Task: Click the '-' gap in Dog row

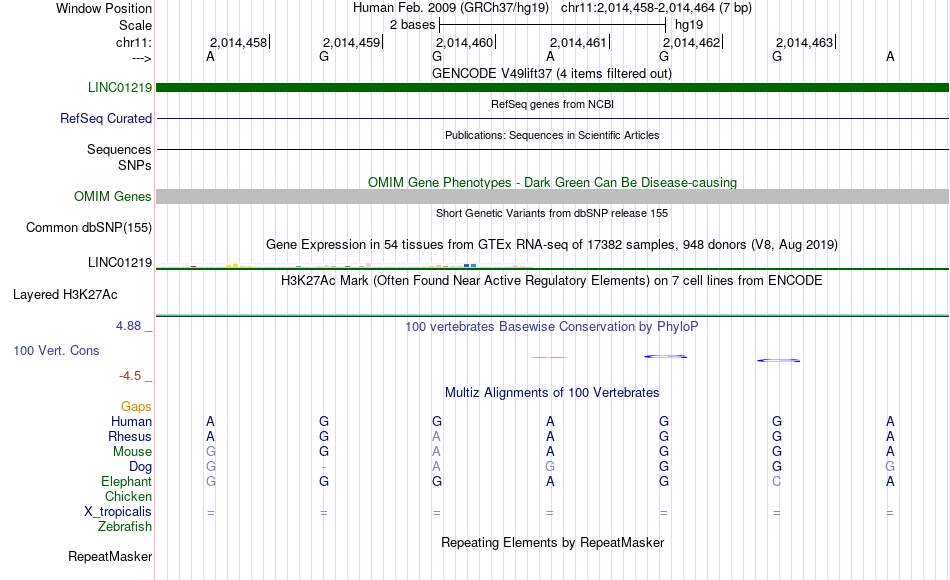Action: coord(324,467)
